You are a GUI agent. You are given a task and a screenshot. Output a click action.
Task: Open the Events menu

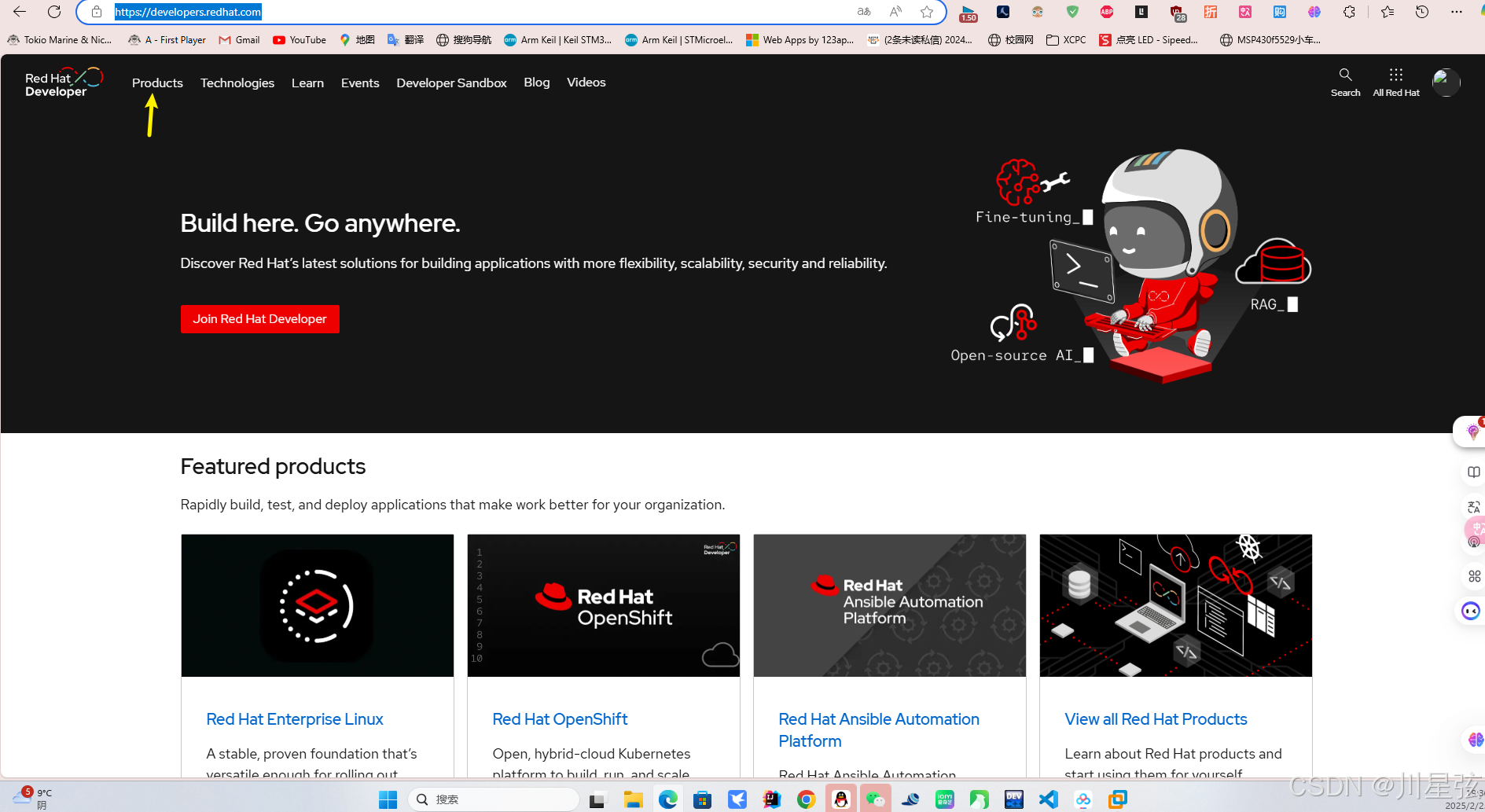(x=360, y=83)
